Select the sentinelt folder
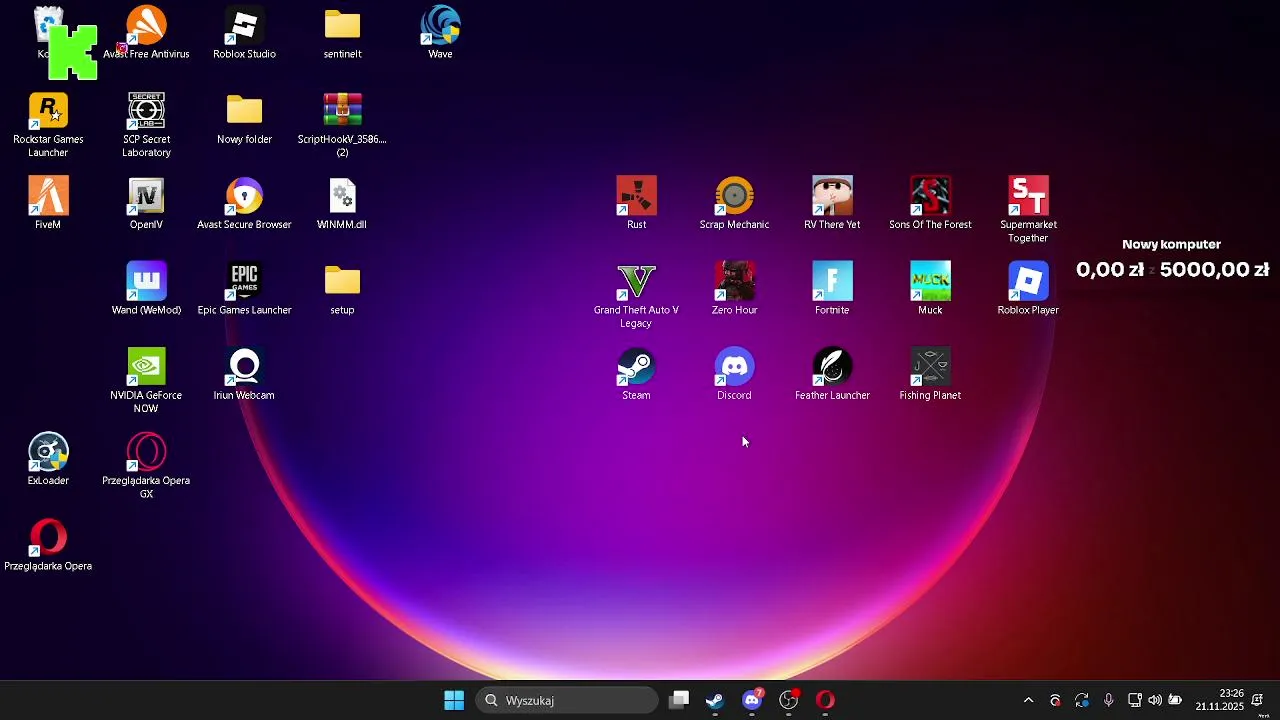Screen dimensions: 1280x720 [342, 33]
